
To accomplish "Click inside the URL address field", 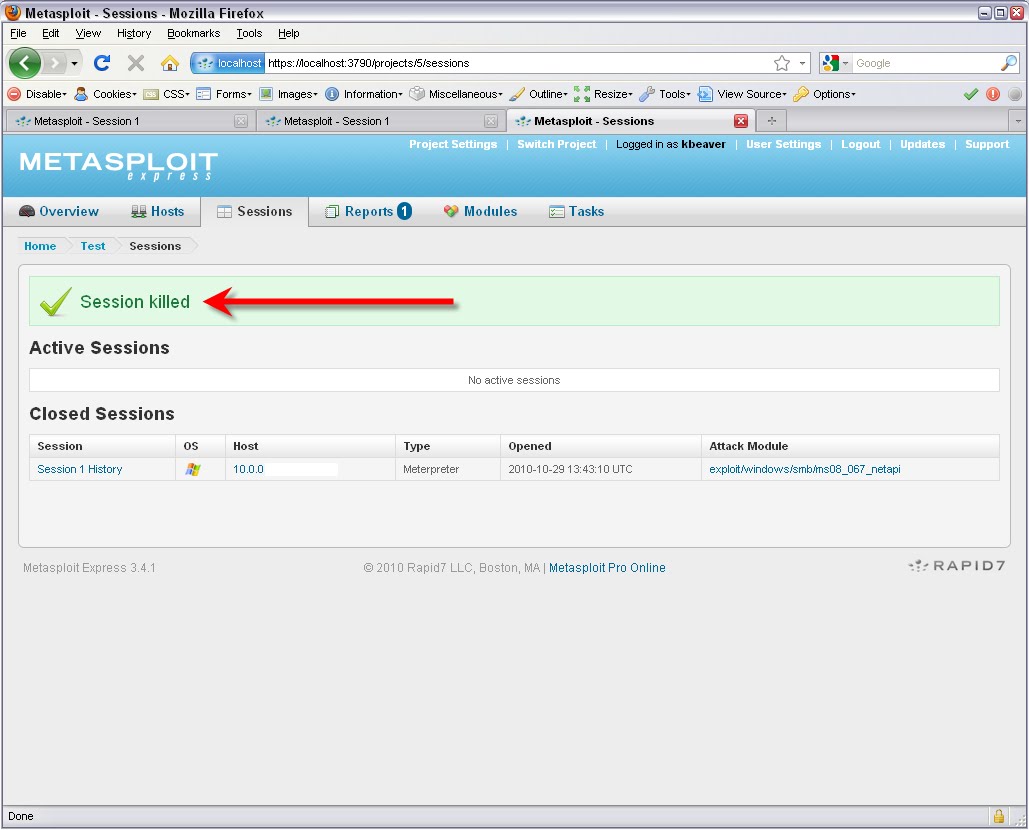I will coord(517,63).
